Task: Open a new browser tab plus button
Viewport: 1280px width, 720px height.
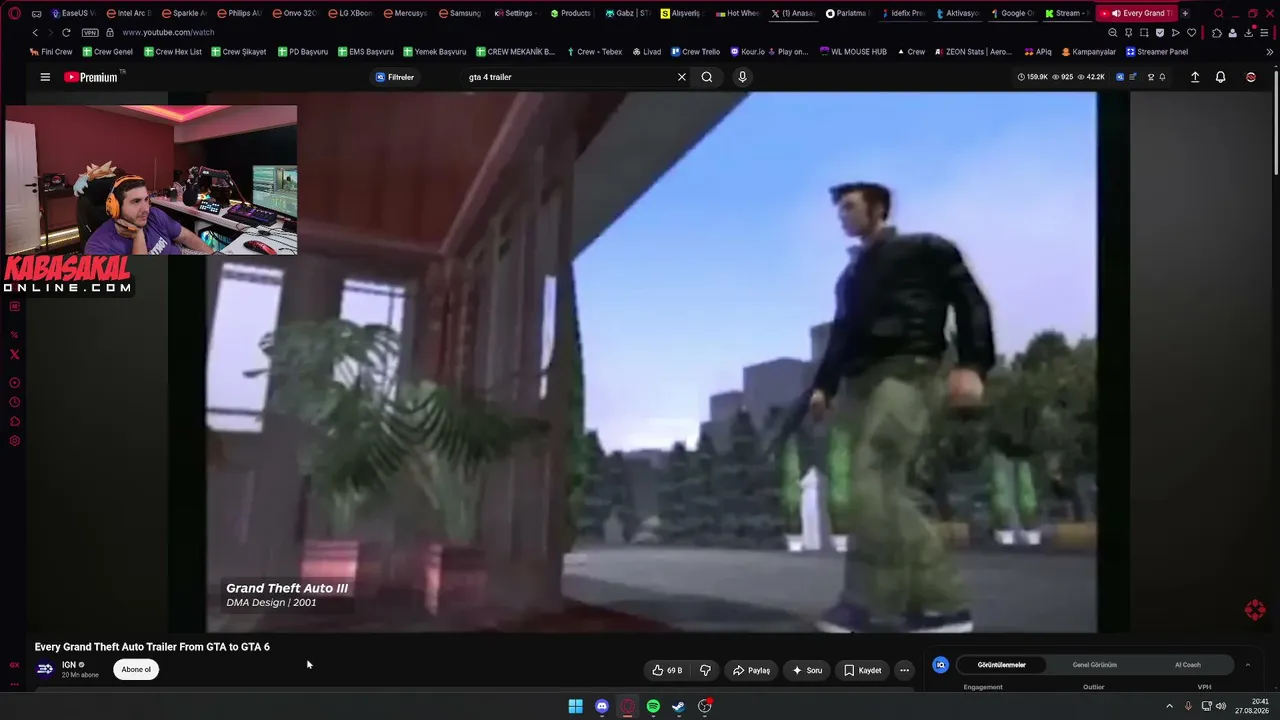Action: coord(1185,13)
